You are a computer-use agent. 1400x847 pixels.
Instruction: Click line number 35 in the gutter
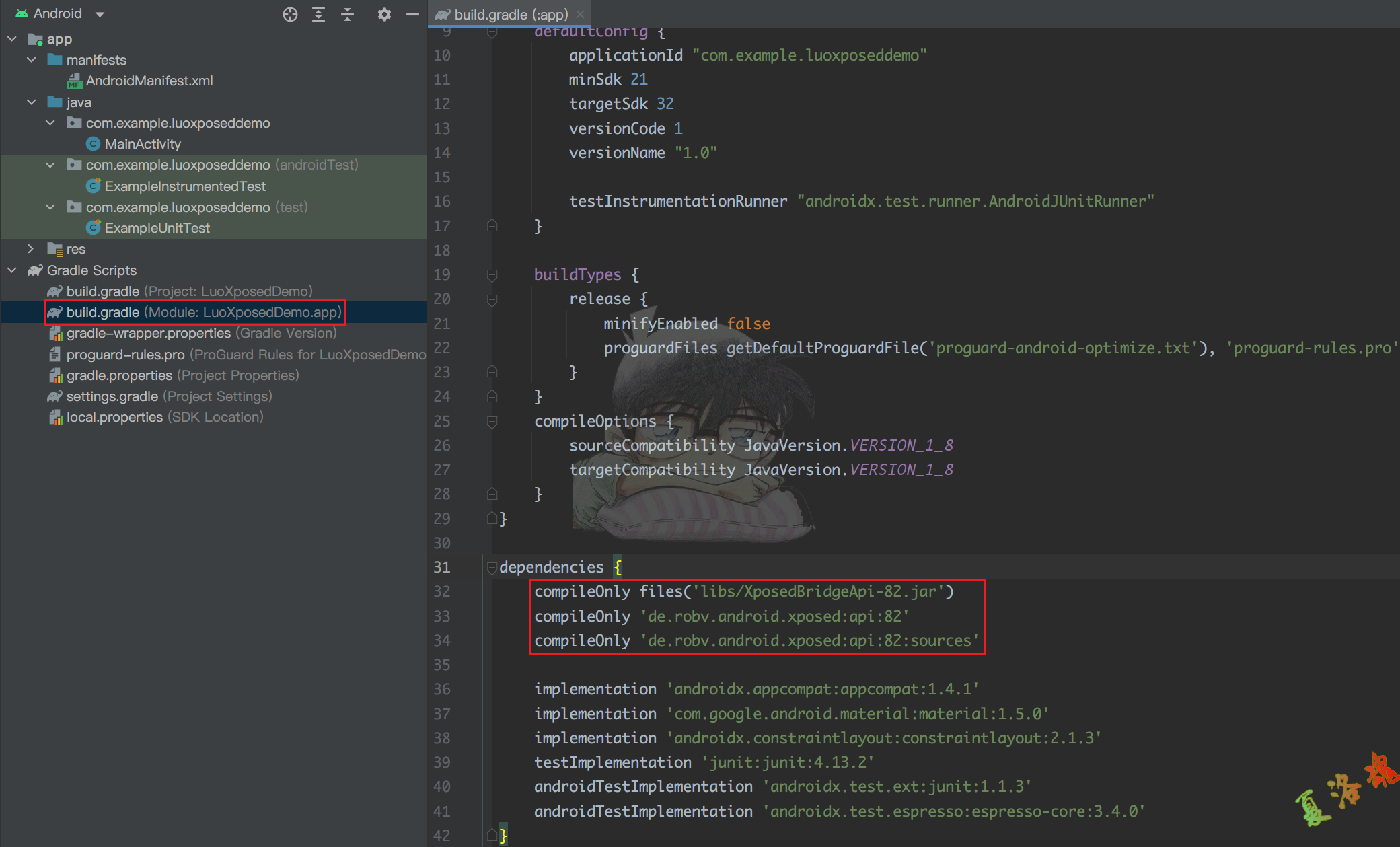pos(441,665)
